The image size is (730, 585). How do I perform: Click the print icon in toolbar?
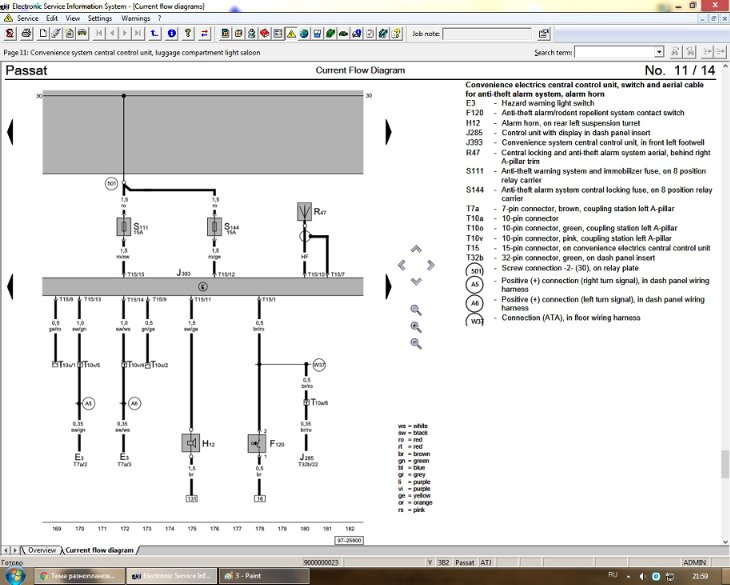(x=26, y=33)
